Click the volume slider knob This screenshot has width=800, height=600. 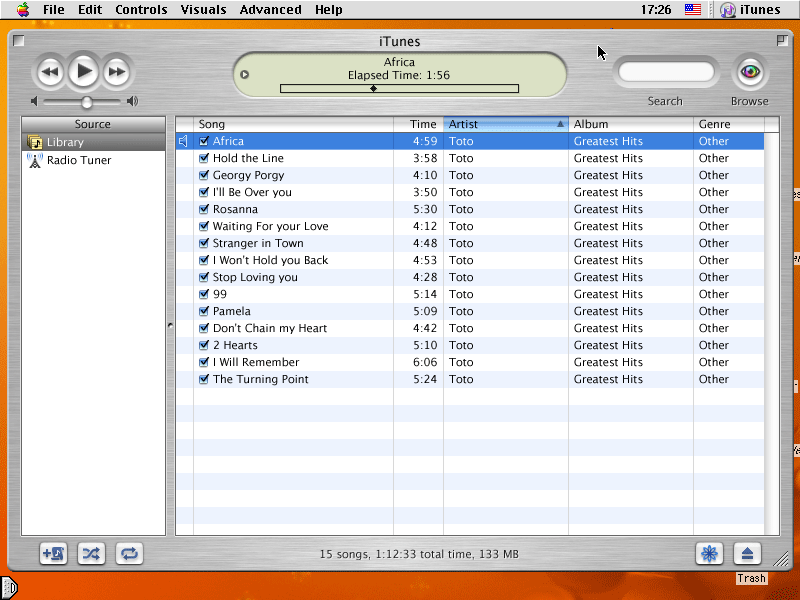point(87,102)
